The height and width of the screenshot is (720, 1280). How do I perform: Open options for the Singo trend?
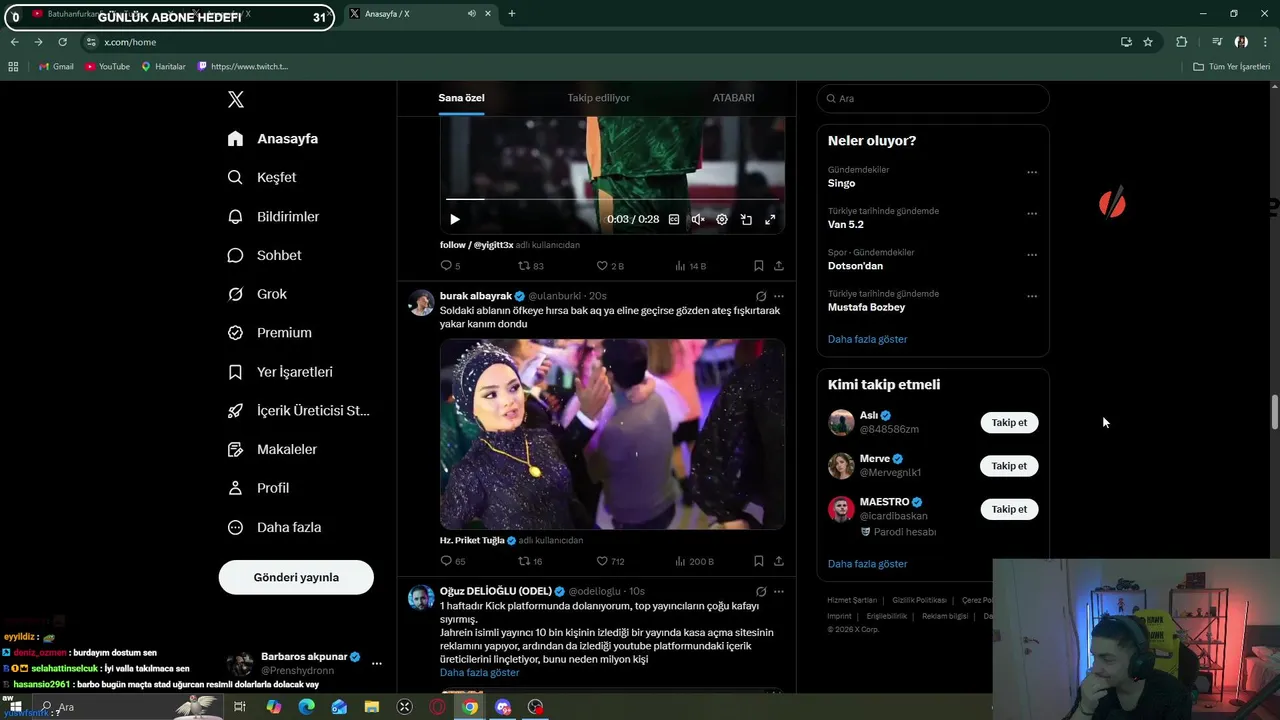pos(1032,172)
